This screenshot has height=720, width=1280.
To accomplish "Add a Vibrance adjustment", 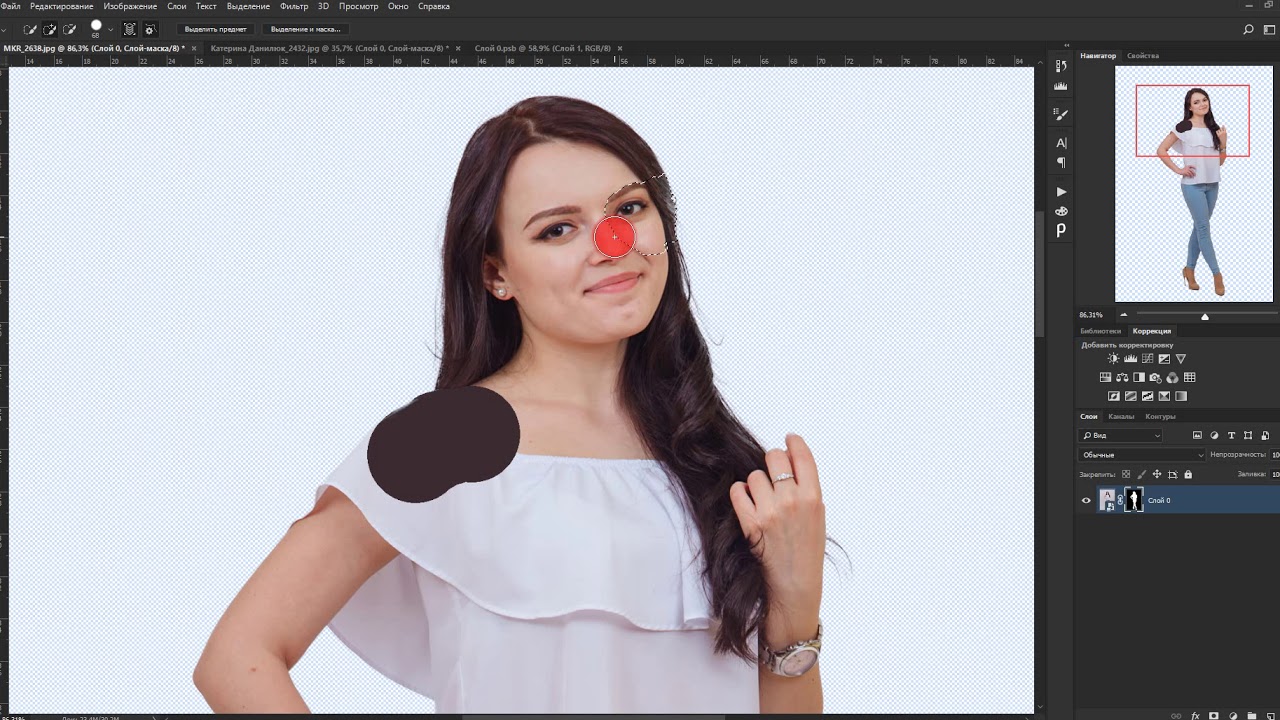I will point(1181,359).
